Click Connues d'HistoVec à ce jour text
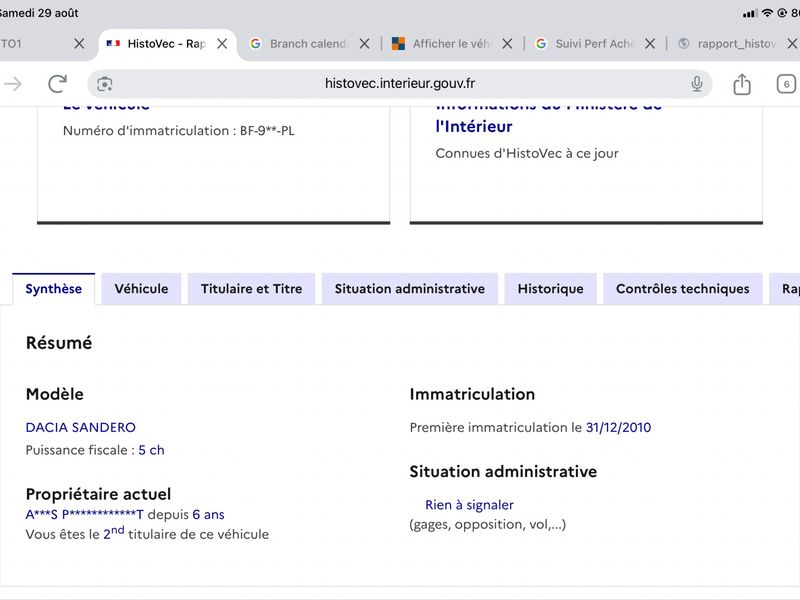Viewport: 800px width, 600px height. 527,154
